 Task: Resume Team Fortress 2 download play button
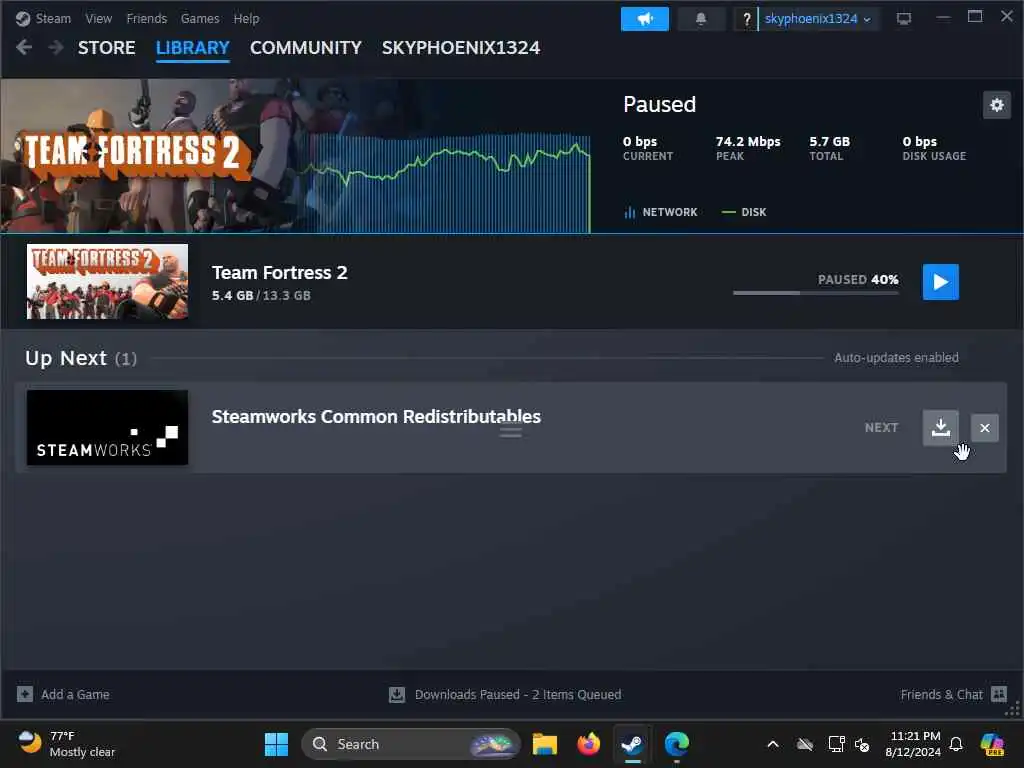[940, 282]
